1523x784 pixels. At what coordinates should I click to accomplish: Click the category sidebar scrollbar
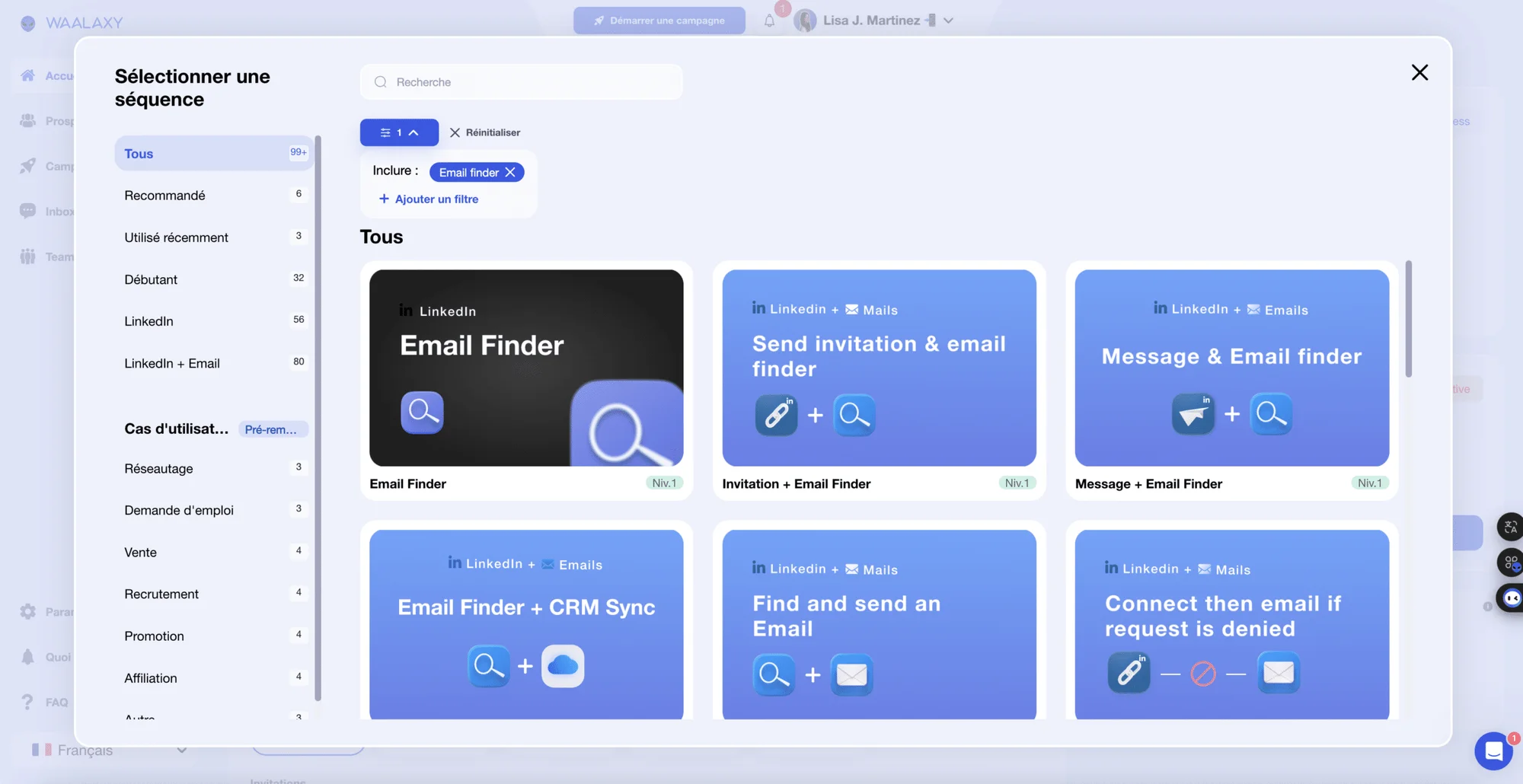[318, 418]
